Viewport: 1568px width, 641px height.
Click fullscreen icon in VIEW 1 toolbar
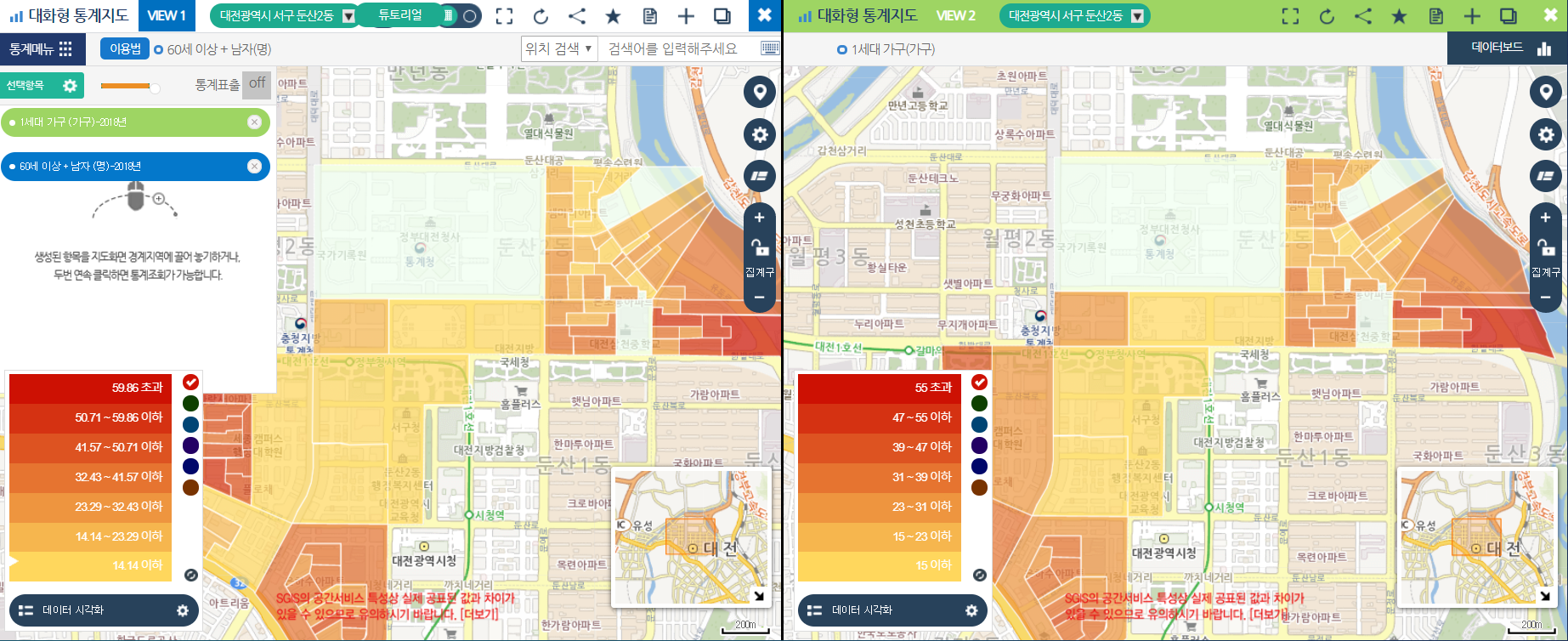pos(504,16)
